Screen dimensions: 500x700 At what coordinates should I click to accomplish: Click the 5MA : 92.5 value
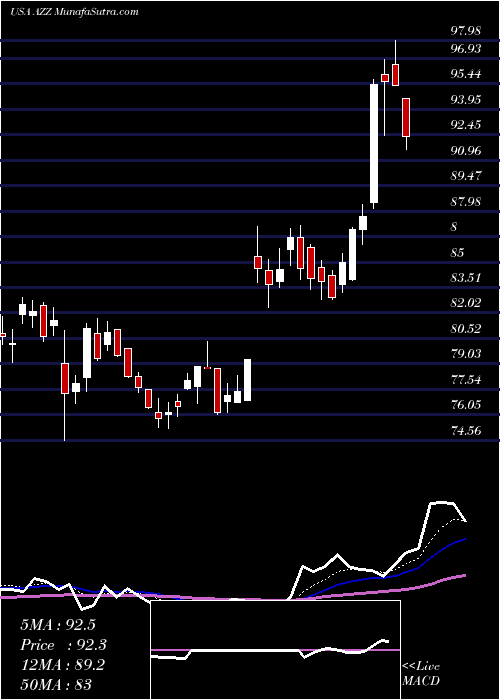(x=58, y=625)
